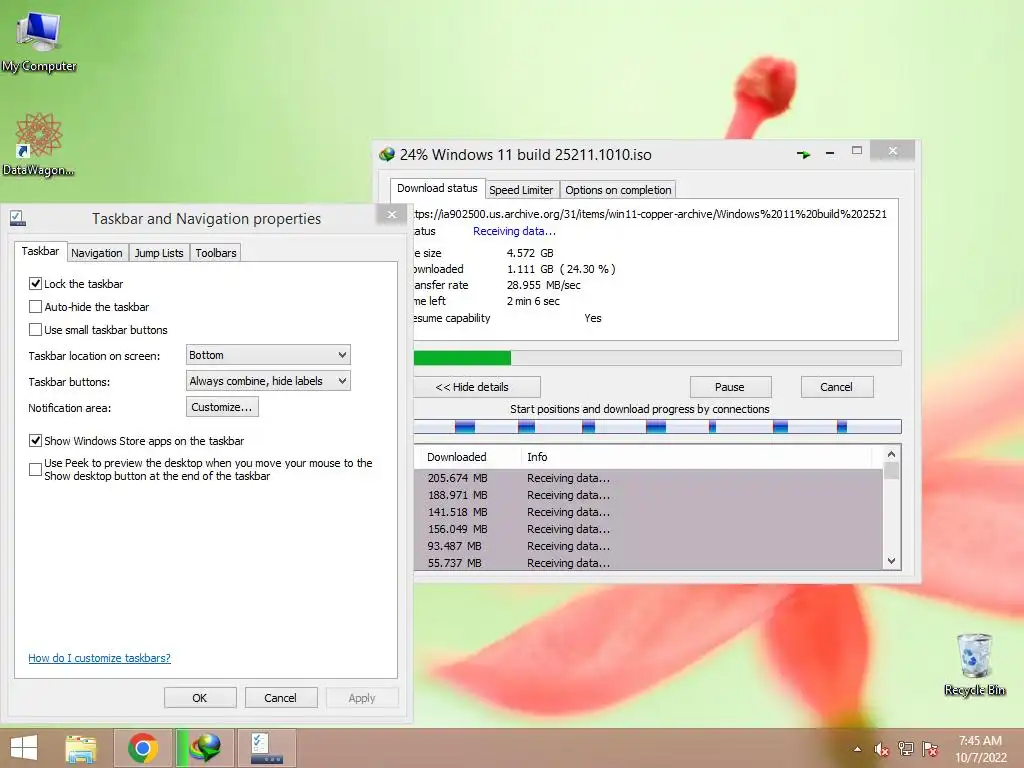Toggle Lock the taskbar checkbox
This screenshot has width=1024, height=768.
[x=36, y=283]
